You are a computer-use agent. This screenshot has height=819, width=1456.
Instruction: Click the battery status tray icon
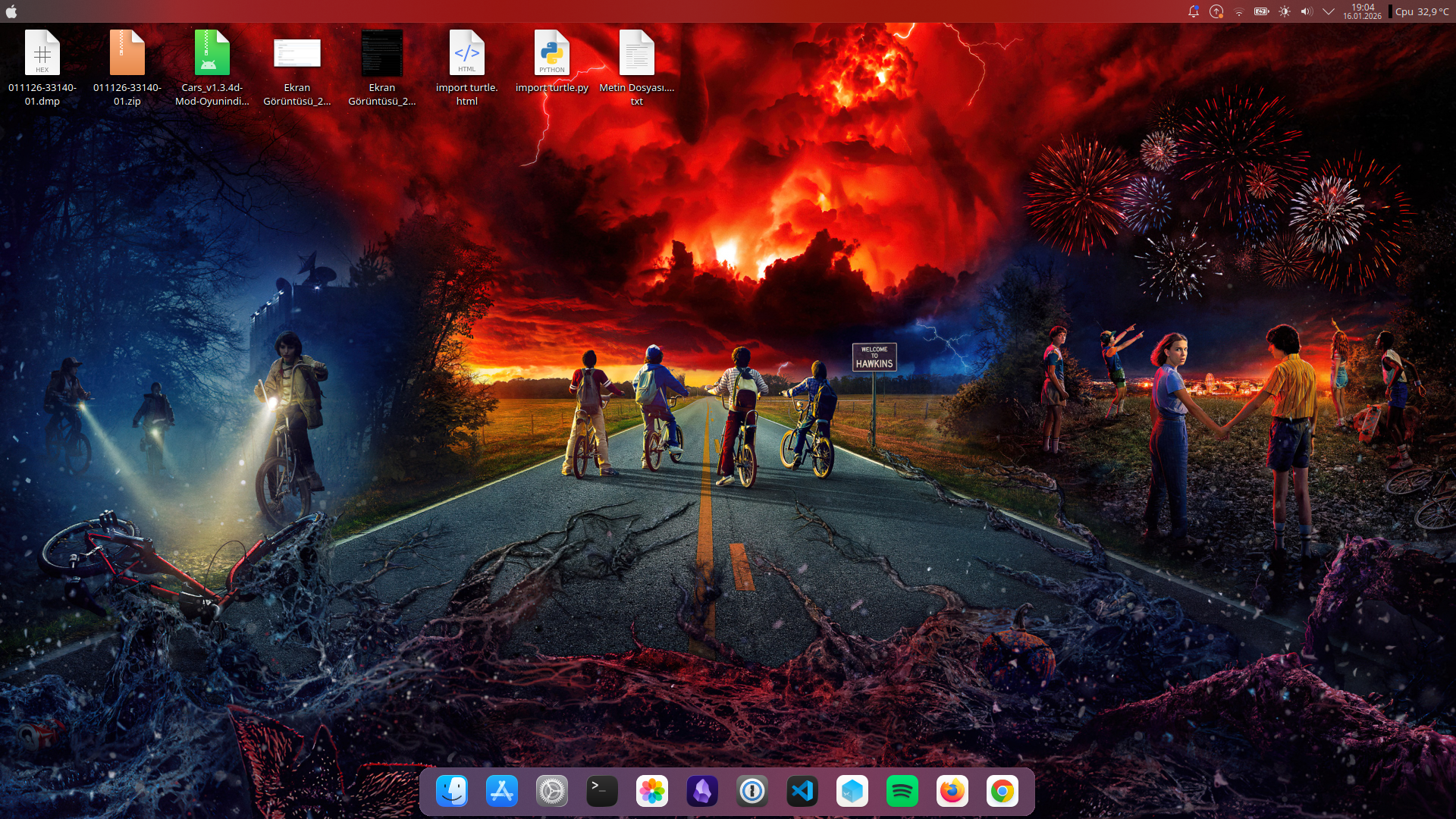(1262, 11)
